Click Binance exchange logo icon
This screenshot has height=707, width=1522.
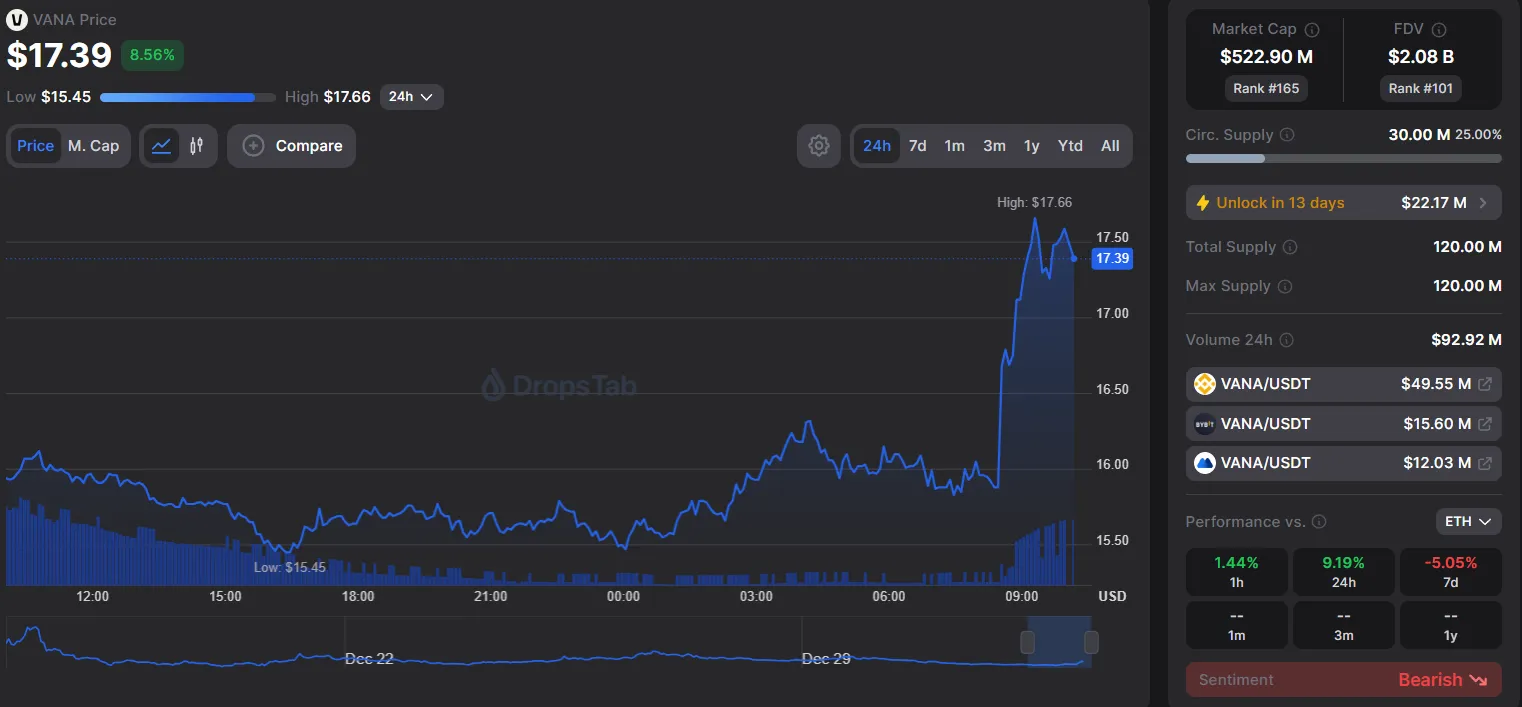pos(1205,384)
